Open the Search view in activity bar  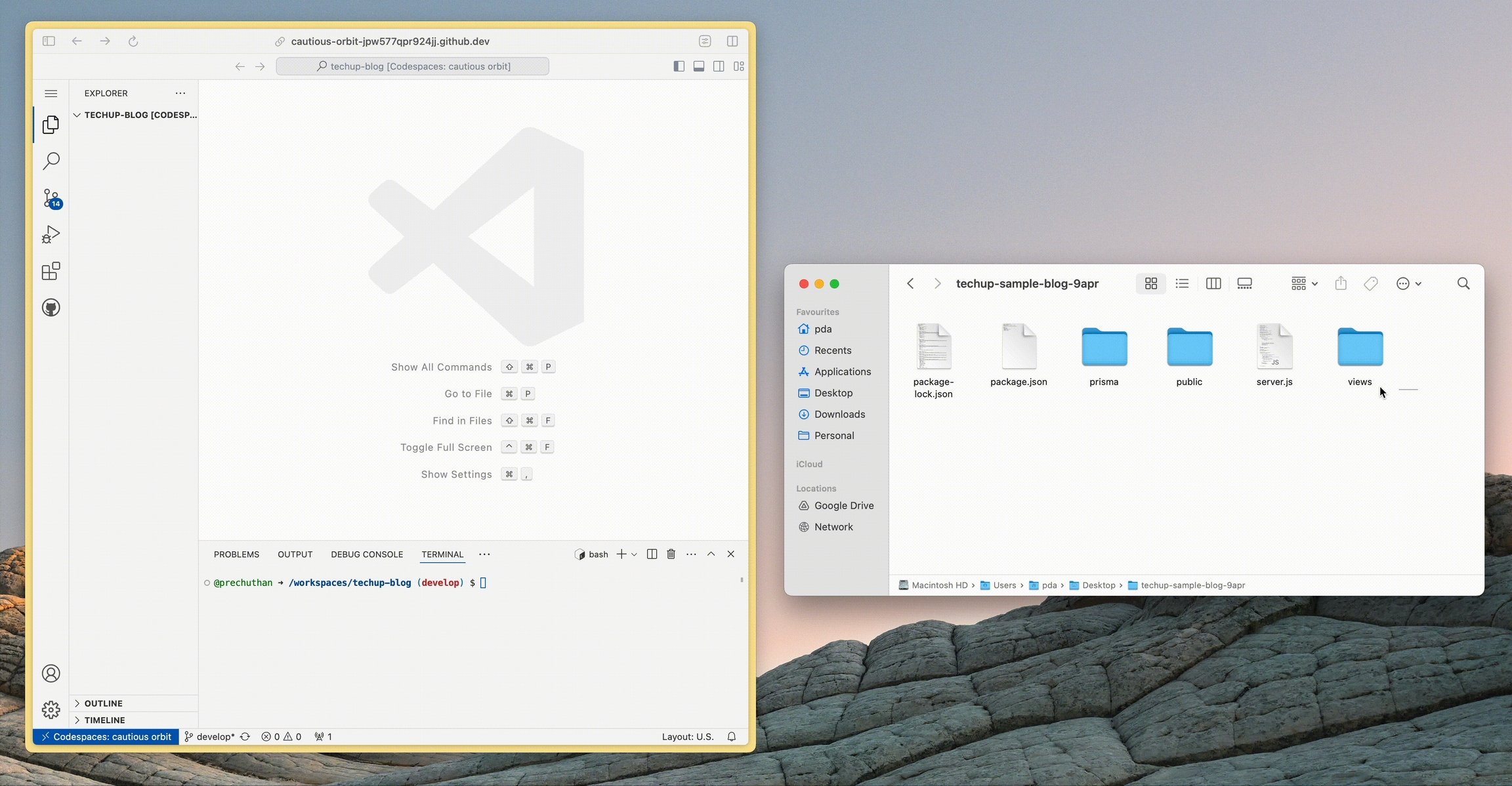point(51,161)
